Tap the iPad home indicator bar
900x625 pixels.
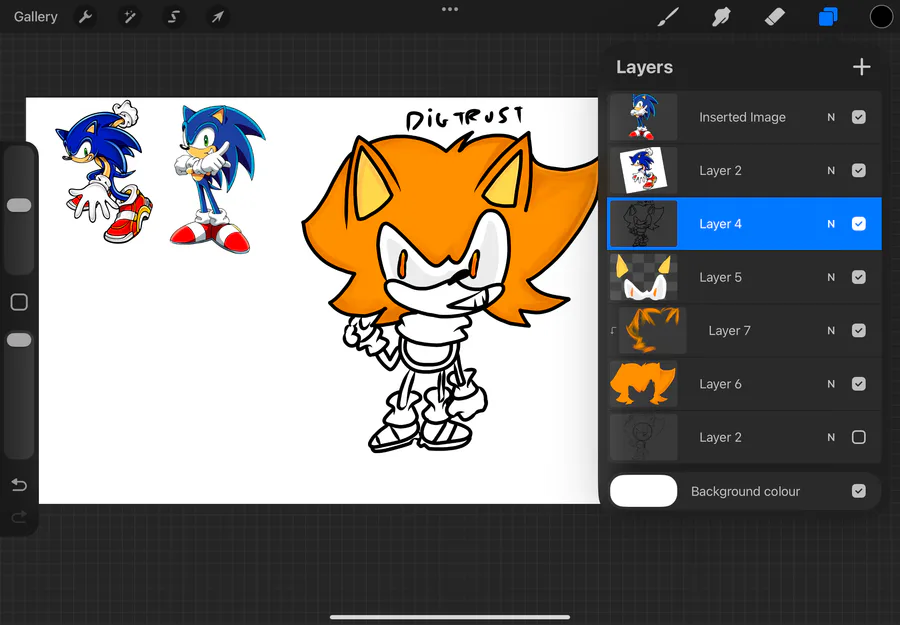[450, 618]
